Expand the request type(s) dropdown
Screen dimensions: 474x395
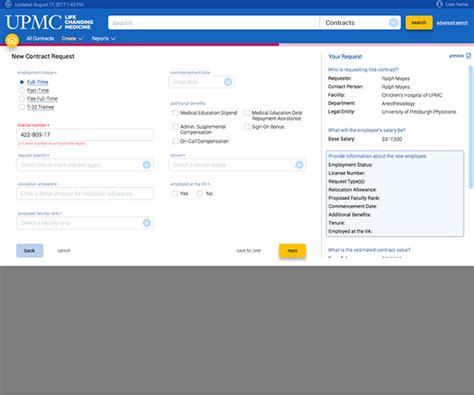coord(147,165)
